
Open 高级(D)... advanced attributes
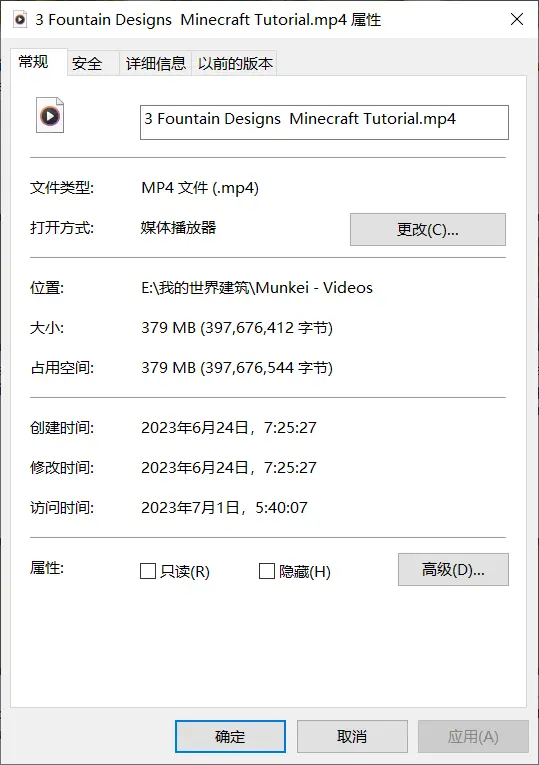[x=453, y=569]
